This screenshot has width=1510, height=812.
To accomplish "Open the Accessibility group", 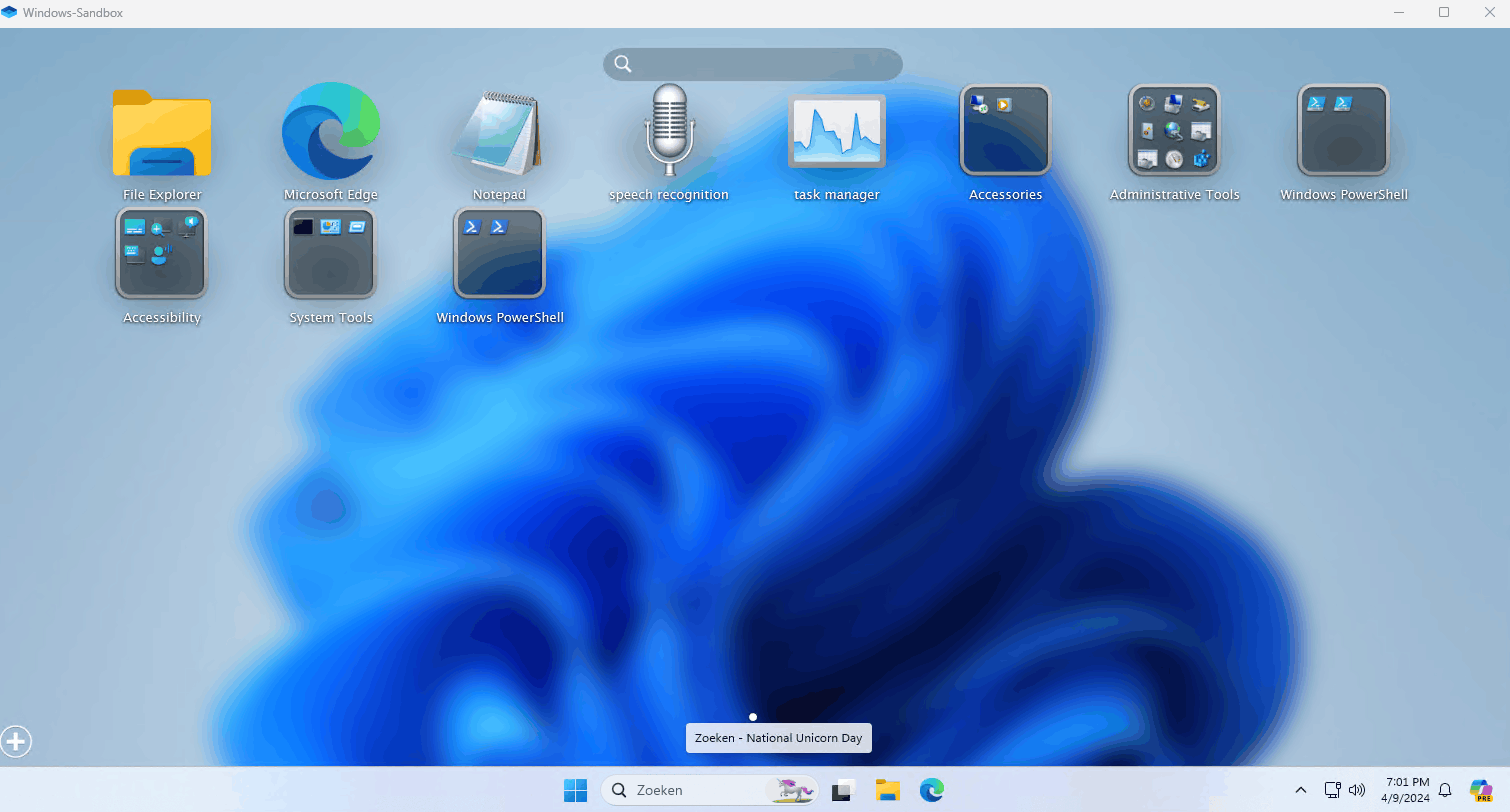I will click(x=161, y=253).
